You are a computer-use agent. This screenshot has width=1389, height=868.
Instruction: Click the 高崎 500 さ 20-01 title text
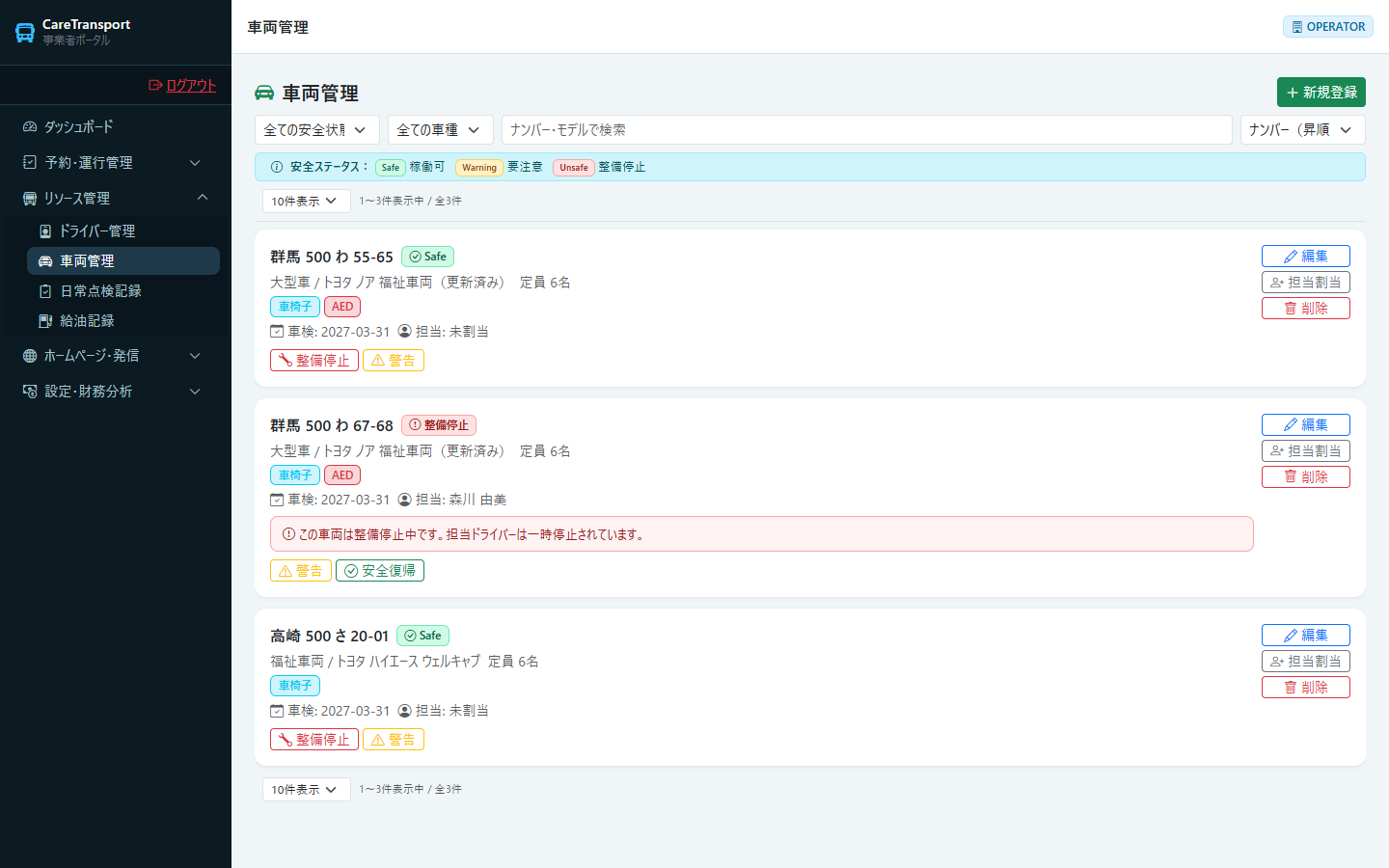pos(329,636)
